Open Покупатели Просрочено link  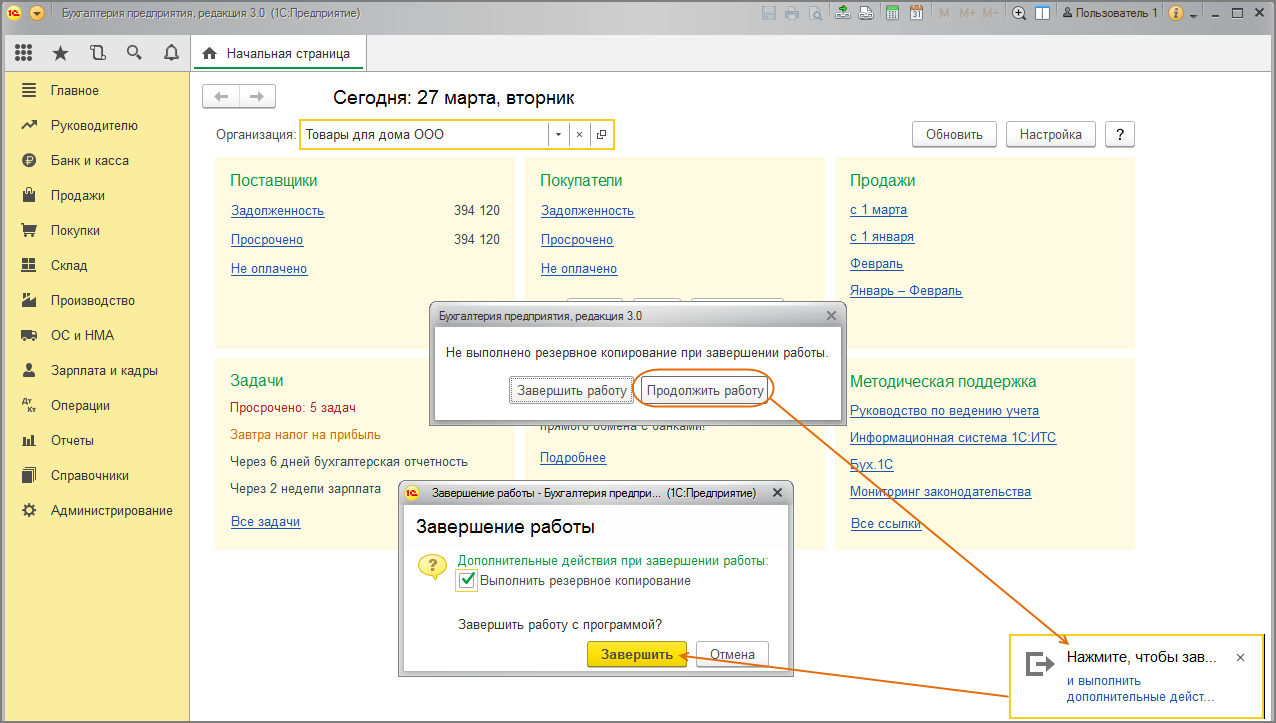pyautogui.click(x=577, y=239)
